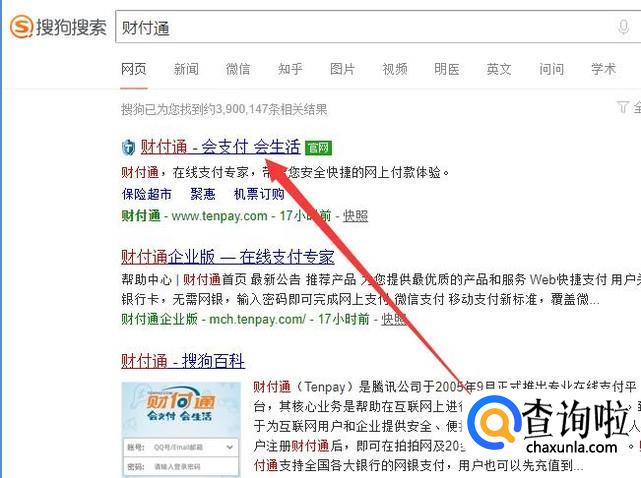Open the 视频 tab

click(x=394, y=69)
